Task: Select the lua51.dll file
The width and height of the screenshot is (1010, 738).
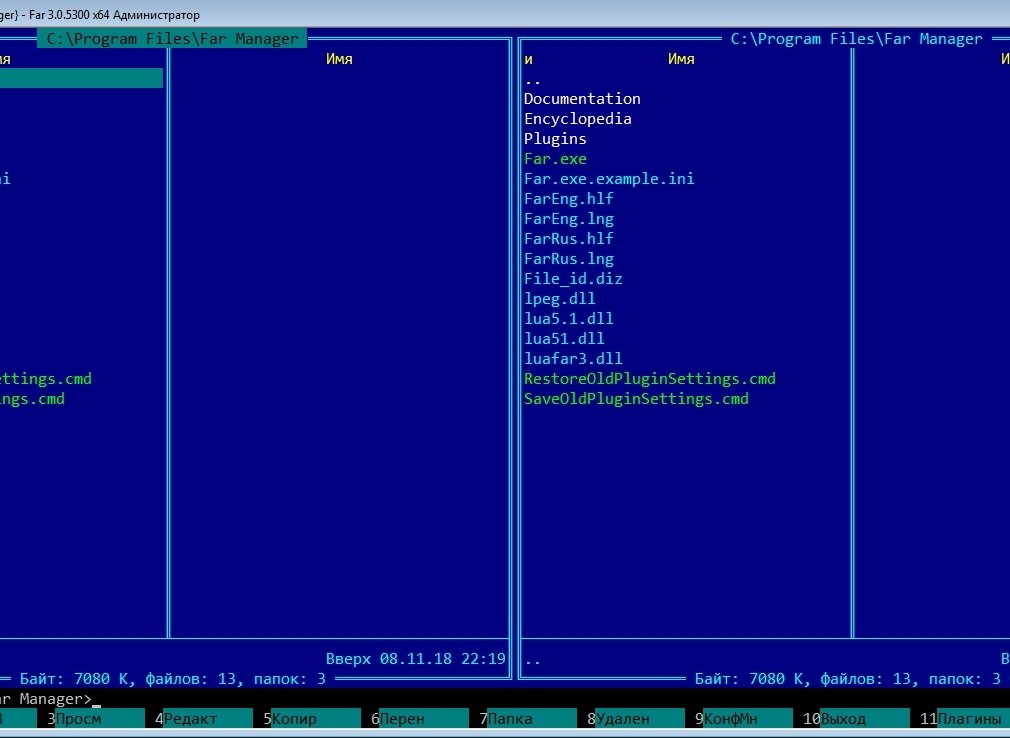Action: pyautogui.click(x=564, y=338)
